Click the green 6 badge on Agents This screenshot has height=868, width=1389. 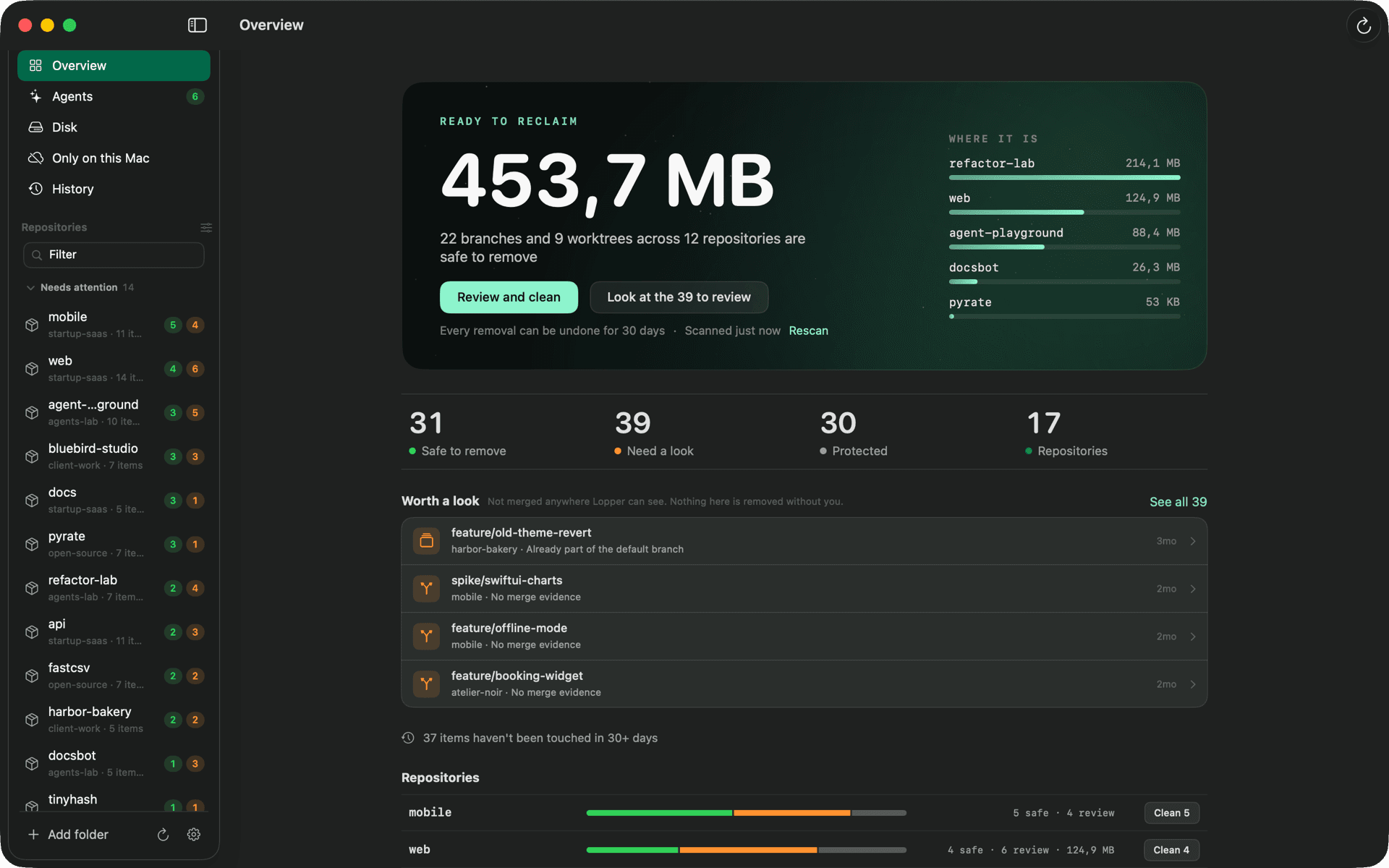pos(195,96)
